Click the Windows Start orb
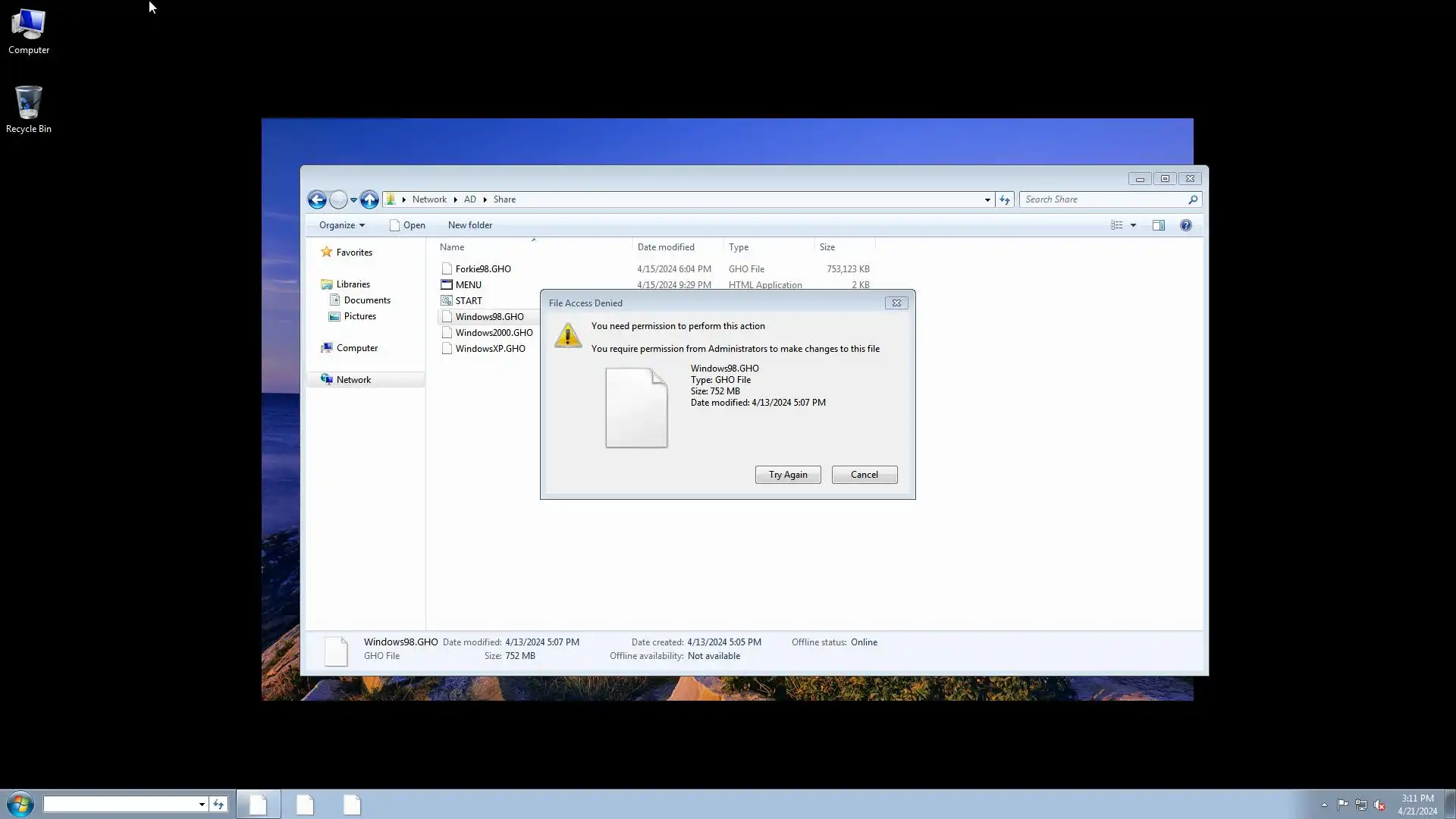The height and width of the screenshot is (819, 1456). pos(20,804)
